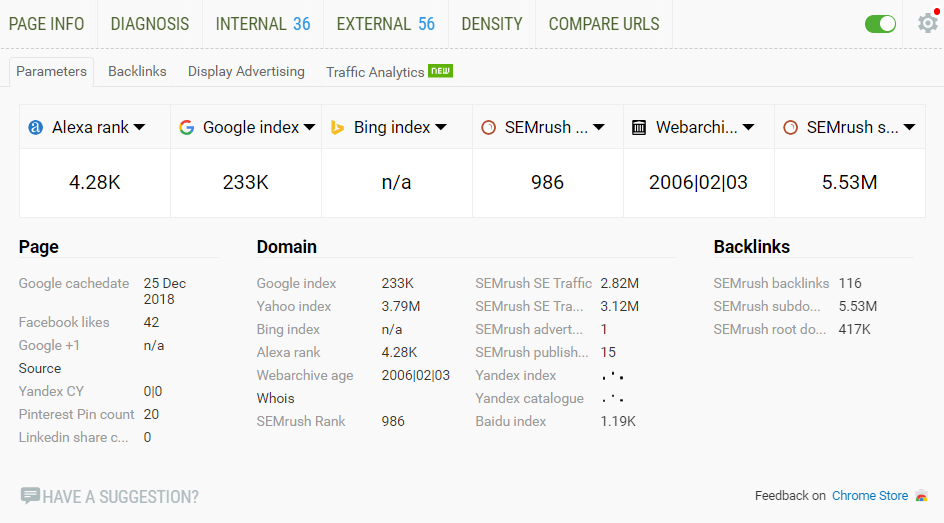Click the SEMrush Rank column icon
The height and width of the screenshot is (523, 944).
[488, 127]
